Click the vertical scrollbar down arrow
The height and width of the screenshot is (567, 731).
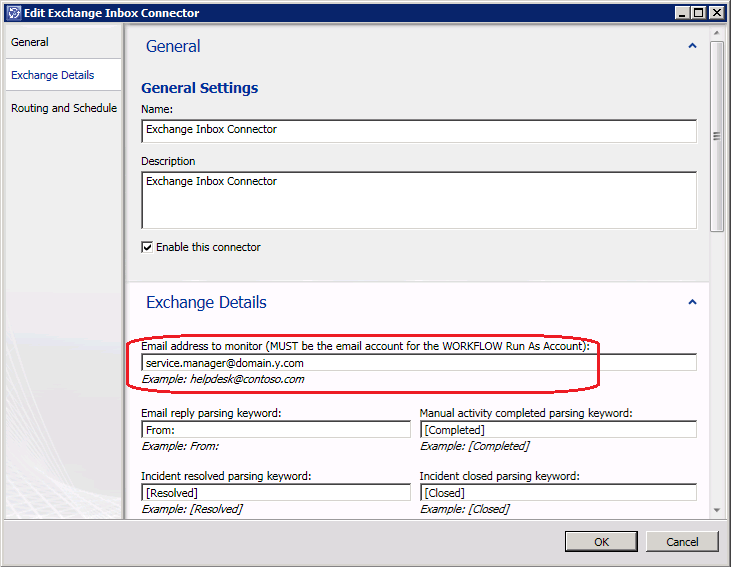tap(716, 510)
